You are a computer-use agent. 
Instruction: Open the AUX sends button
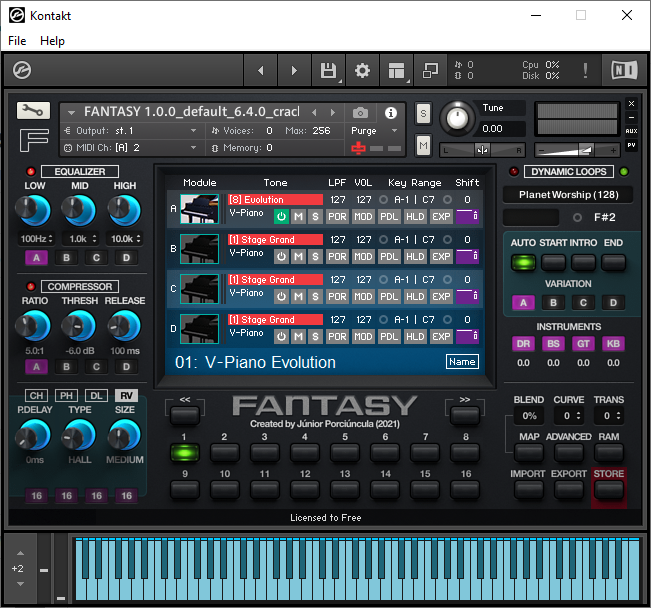(x=631, y=131)
